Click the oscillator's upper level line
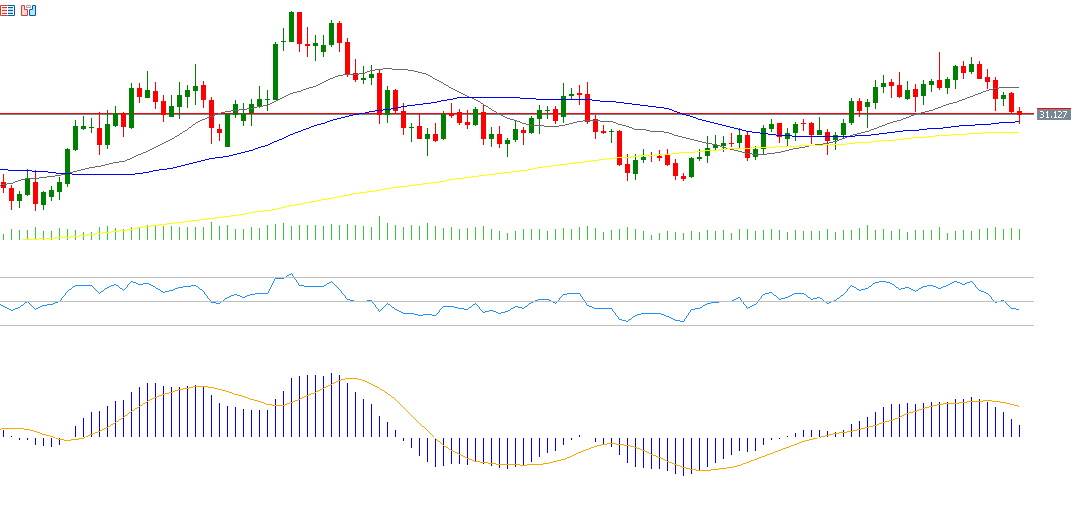The height and width of the screenshot is (506, 1078). 500,277
